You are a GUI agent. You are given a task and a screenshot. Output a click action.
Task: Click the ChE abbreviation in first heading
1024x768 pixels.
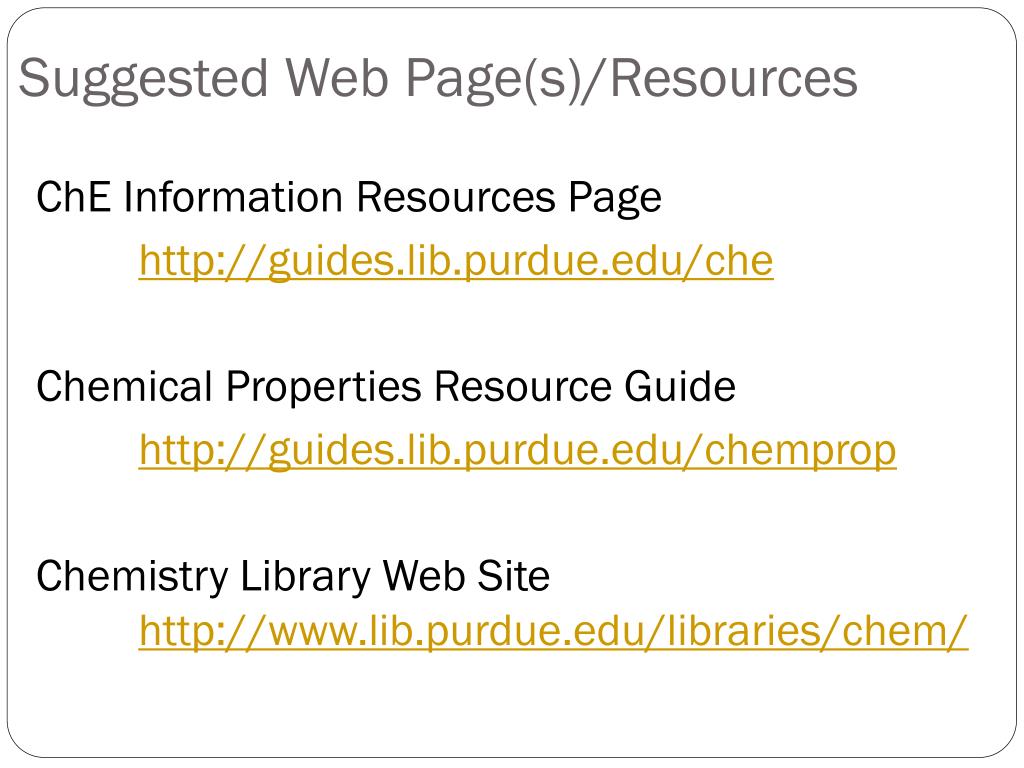(x=73, y=197)
